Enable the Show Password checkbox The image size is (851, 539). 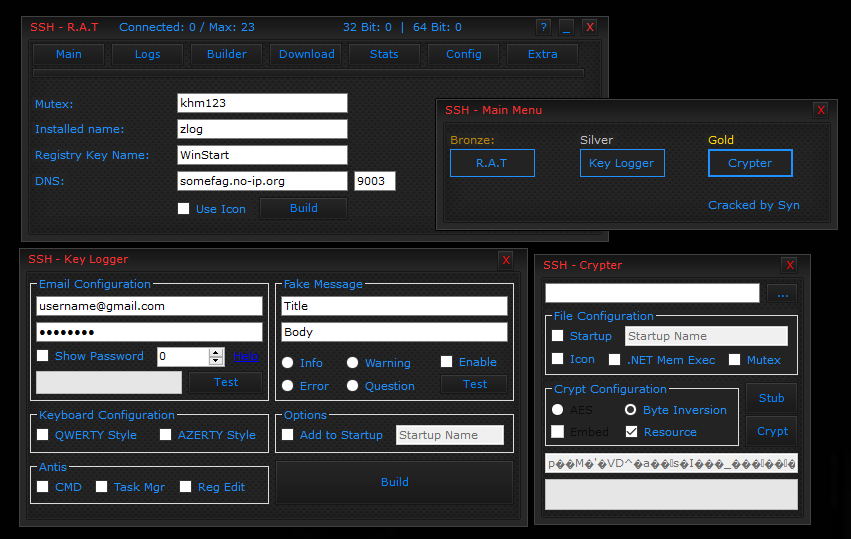[x=42, y=356]
